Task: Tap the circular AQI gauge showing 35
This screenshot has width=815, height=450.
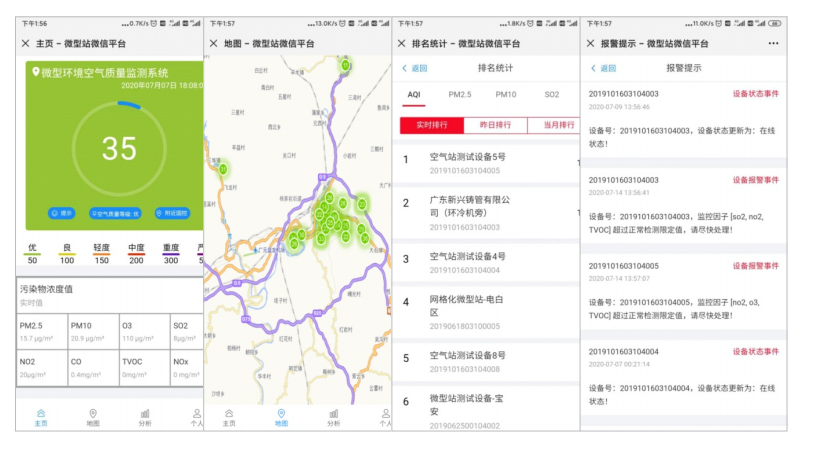Action: (x=118, y=148)
